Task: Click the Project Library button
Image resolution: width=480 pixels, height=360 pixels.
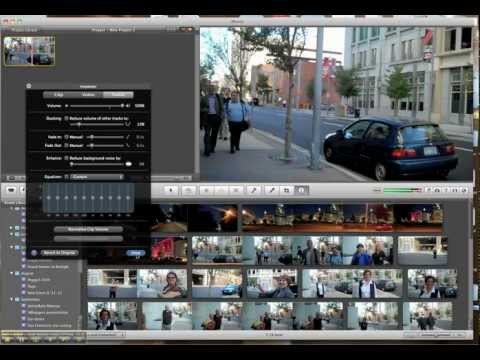Action: pyautogui.click(x=24, y=30)
